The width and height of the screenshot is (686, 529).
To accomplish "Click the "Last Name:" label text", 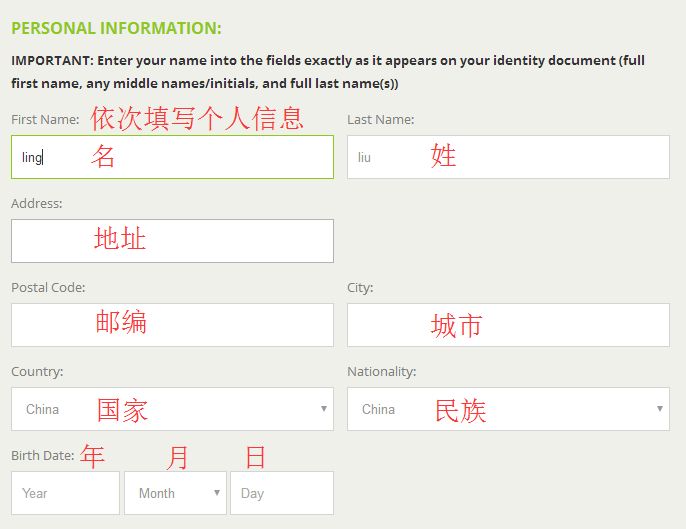I will pos(380,119).
